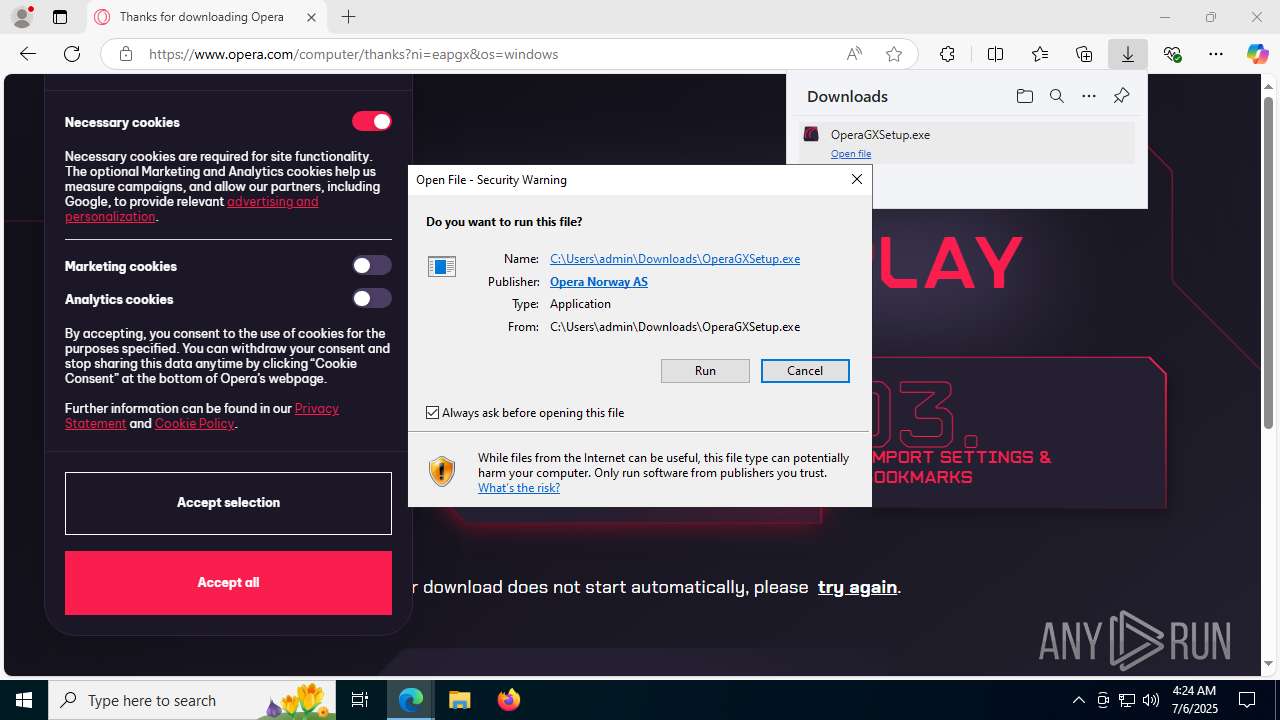
Task: Search downloads with magnifier icon
Action: (1056, 96)
